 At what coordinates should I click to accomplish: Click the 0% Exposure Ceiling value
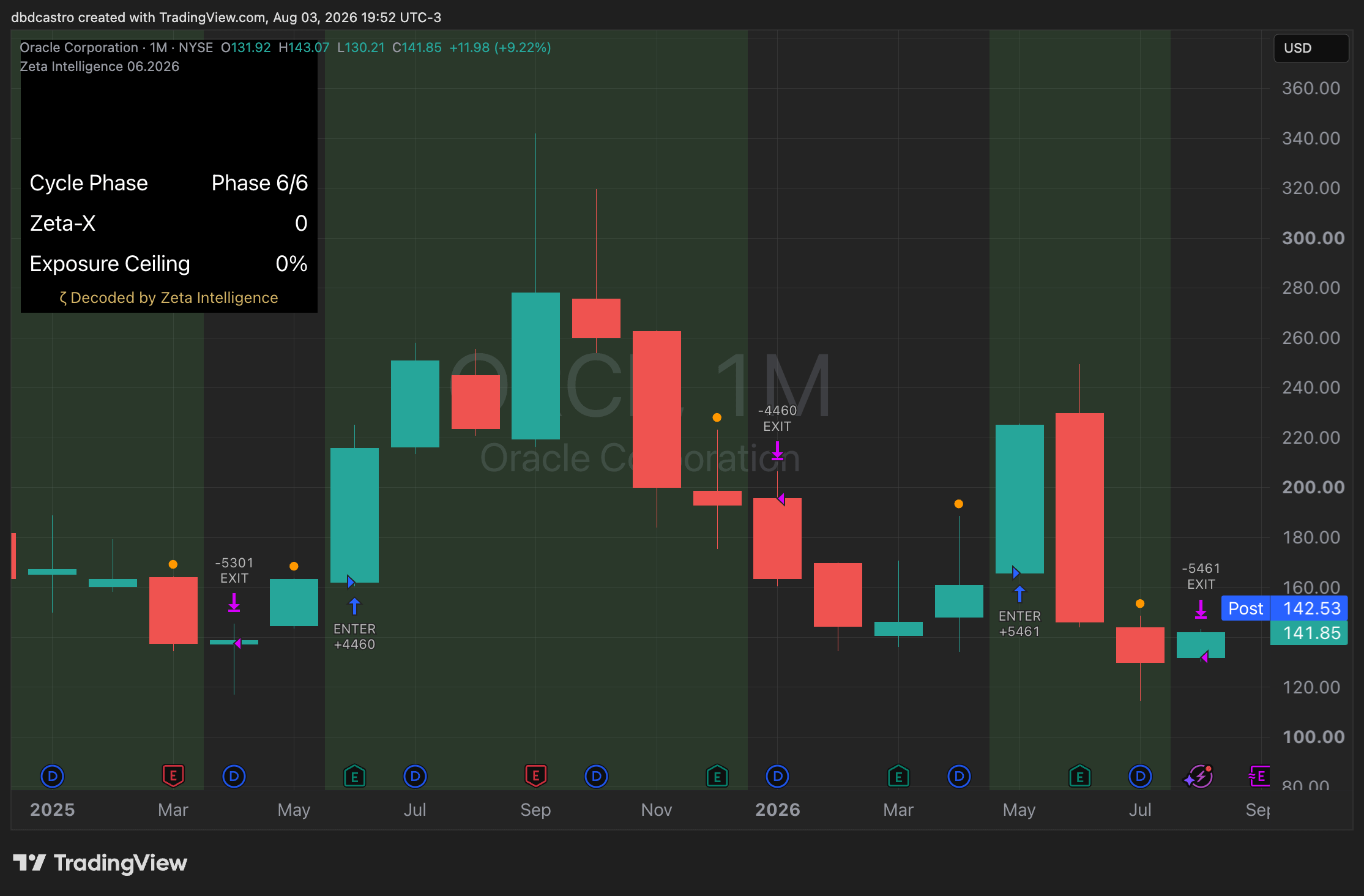291,264
